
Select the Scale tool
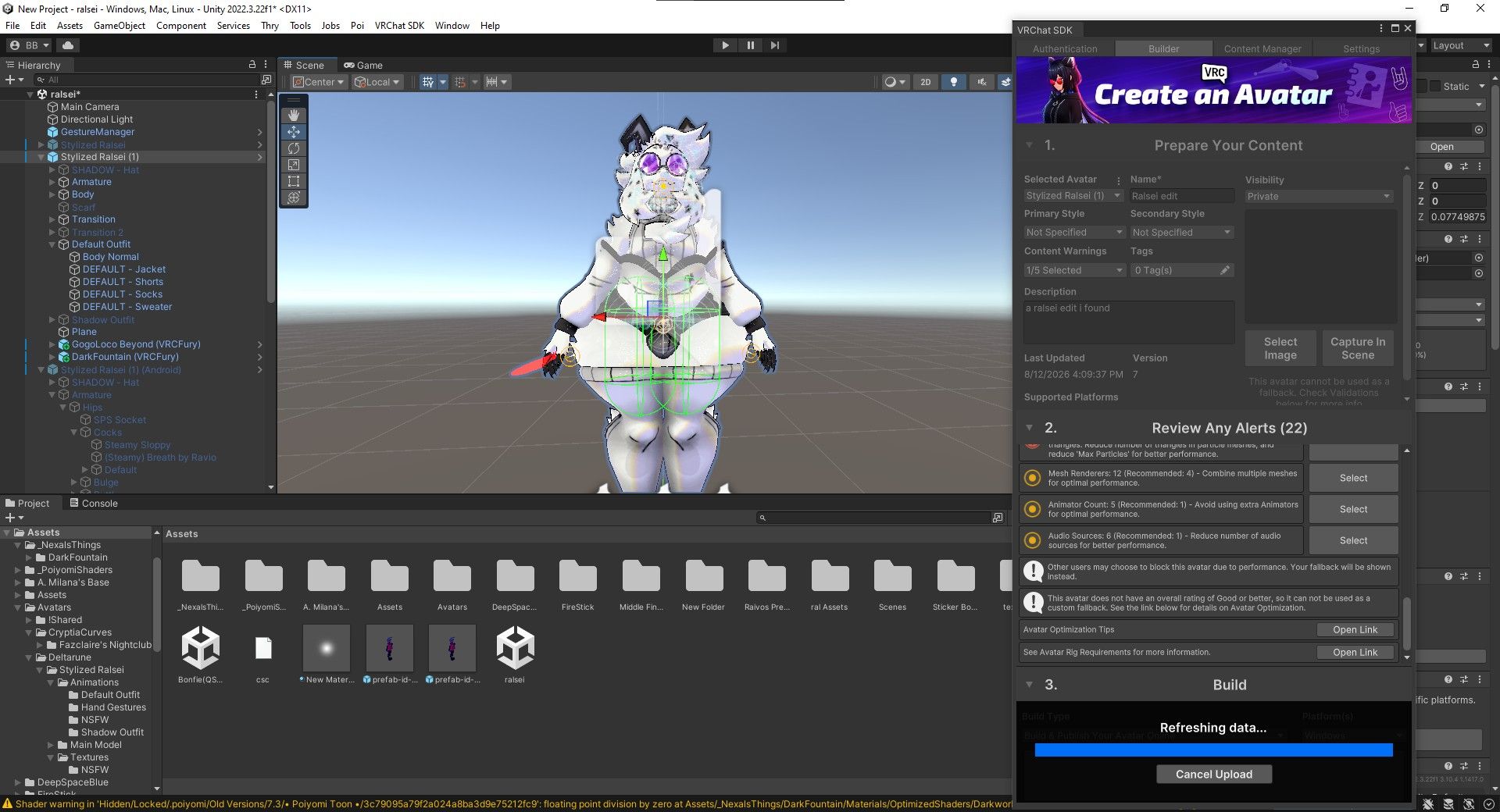click(294, 165)
